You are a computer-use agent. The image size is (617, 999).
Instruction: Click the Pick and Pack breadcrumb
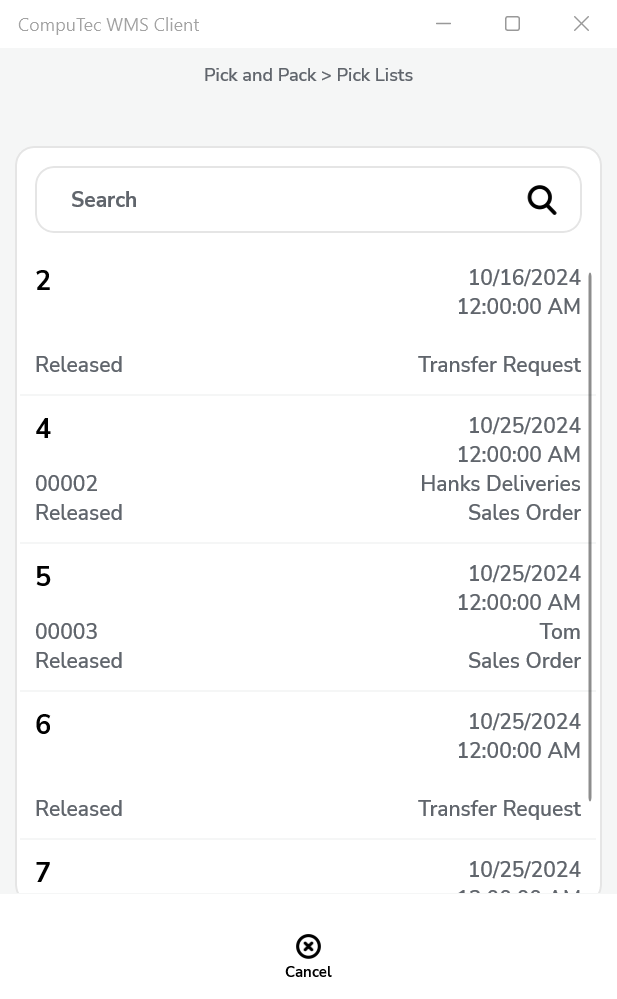[260, 75]
